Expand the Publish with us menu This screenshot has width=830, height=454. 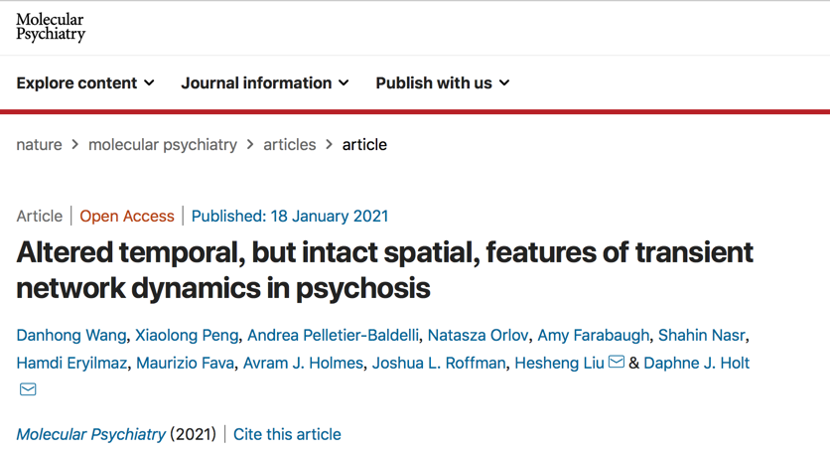click(x=442, y=83)
